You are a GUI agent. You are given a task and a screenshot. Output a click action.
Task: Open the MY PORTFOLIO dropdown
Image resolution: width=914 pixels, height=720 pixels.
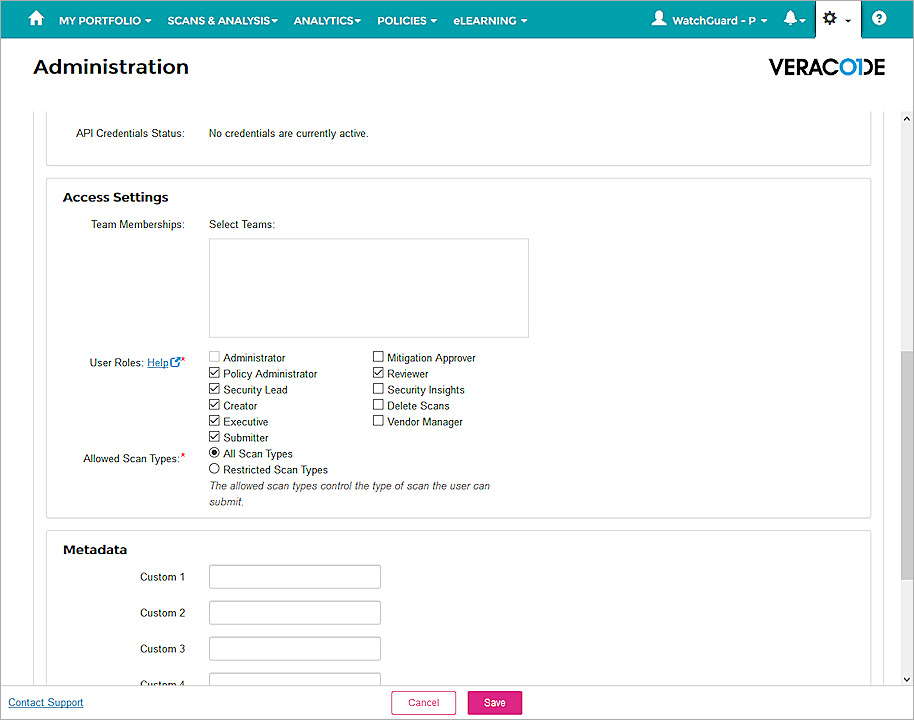(104, 19)
